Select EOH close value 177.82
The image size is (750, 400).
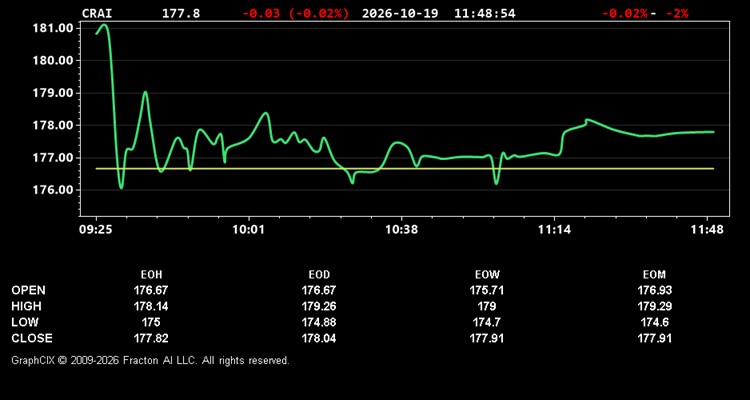(151, 338)
